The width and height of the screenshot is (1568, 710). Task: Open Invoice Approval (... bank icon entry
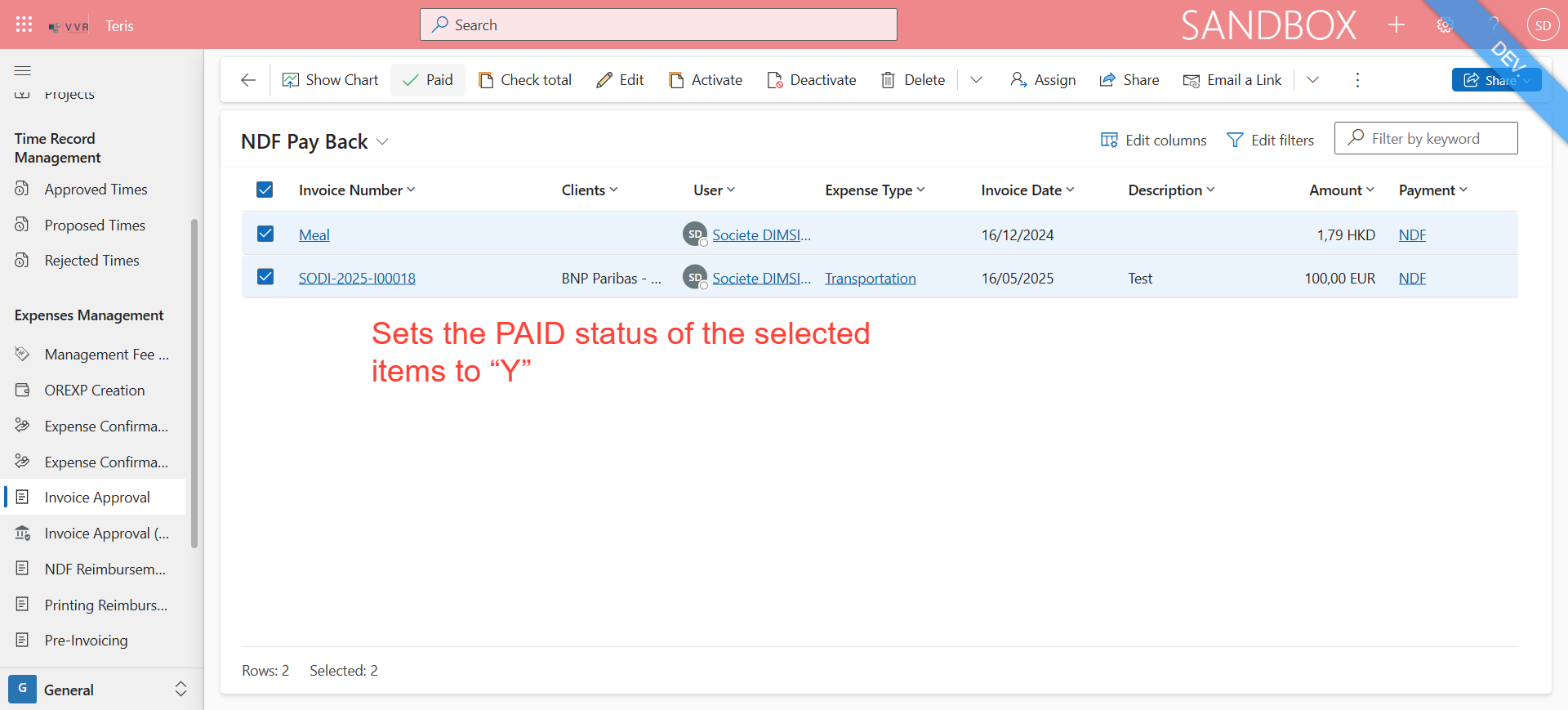point(95,534)
